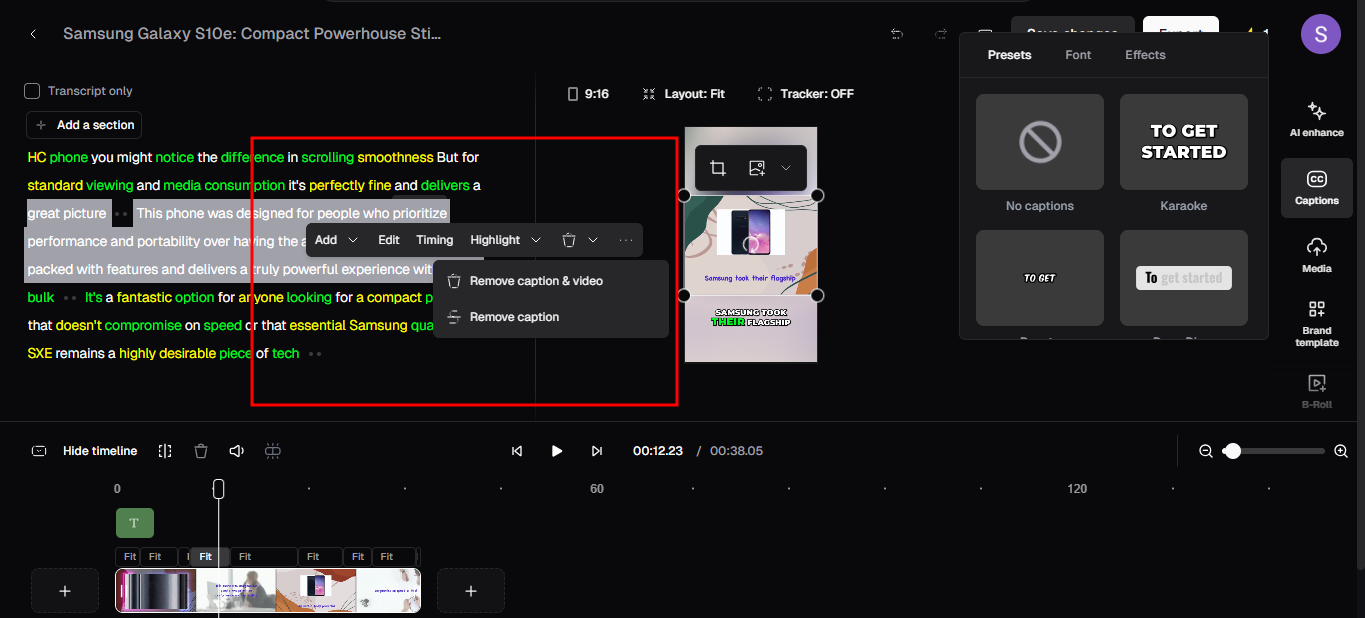Open the S user avatar menu

(1320, 34)
